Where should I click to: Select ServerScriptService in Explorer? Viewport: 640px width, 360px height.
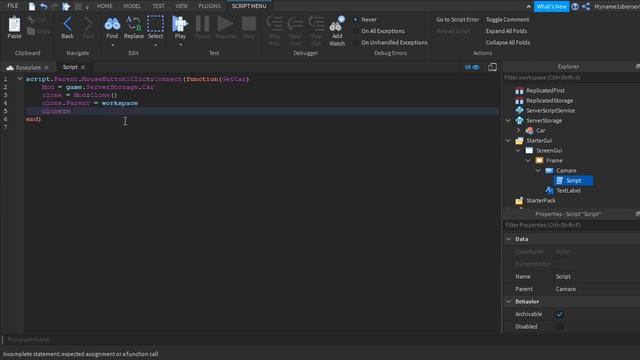pyautogui.click(x=550, y=111)
